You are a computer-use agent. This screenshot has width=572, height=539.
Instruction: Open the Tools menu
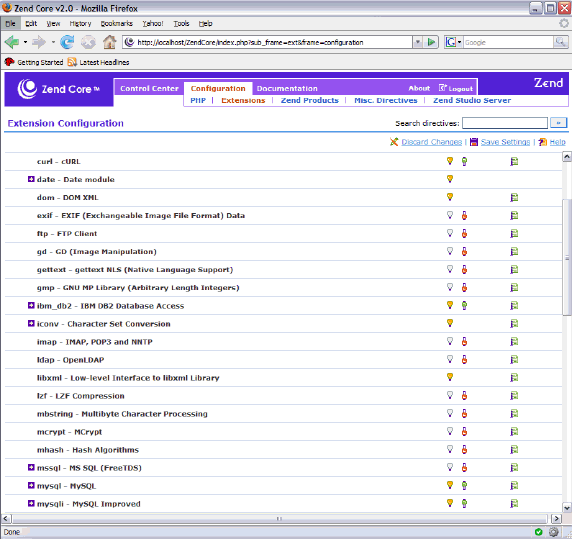pyautogui.click(x=181, y=24)
